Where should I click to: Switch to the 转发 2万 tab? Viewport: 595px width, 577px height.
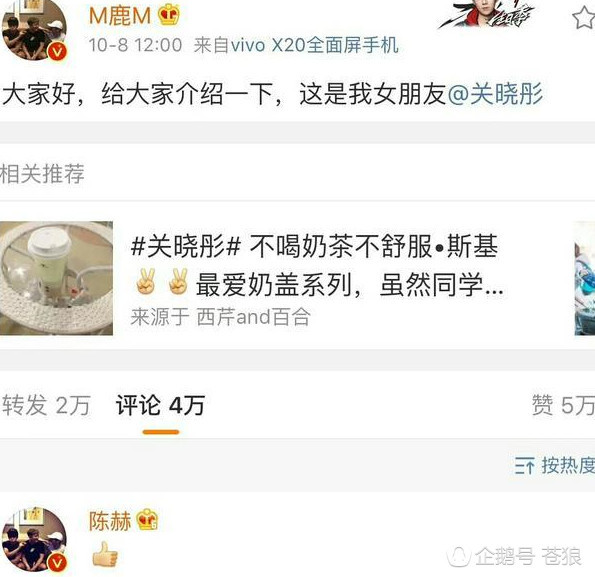[x=46, y=405]
